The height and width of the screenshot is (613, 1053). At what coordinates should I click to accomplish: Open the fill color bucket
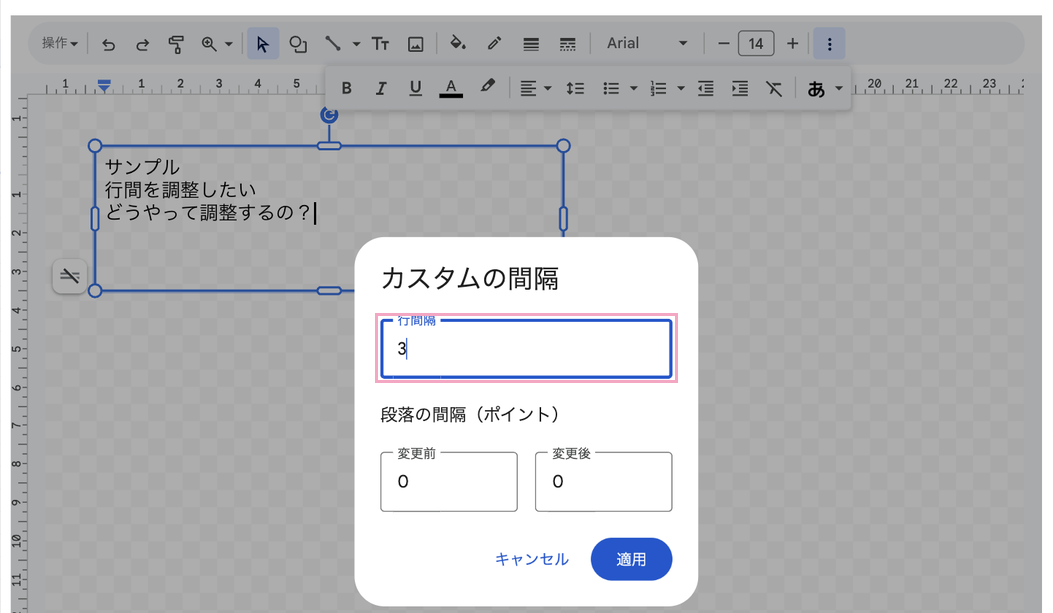[x=457, y=44]
